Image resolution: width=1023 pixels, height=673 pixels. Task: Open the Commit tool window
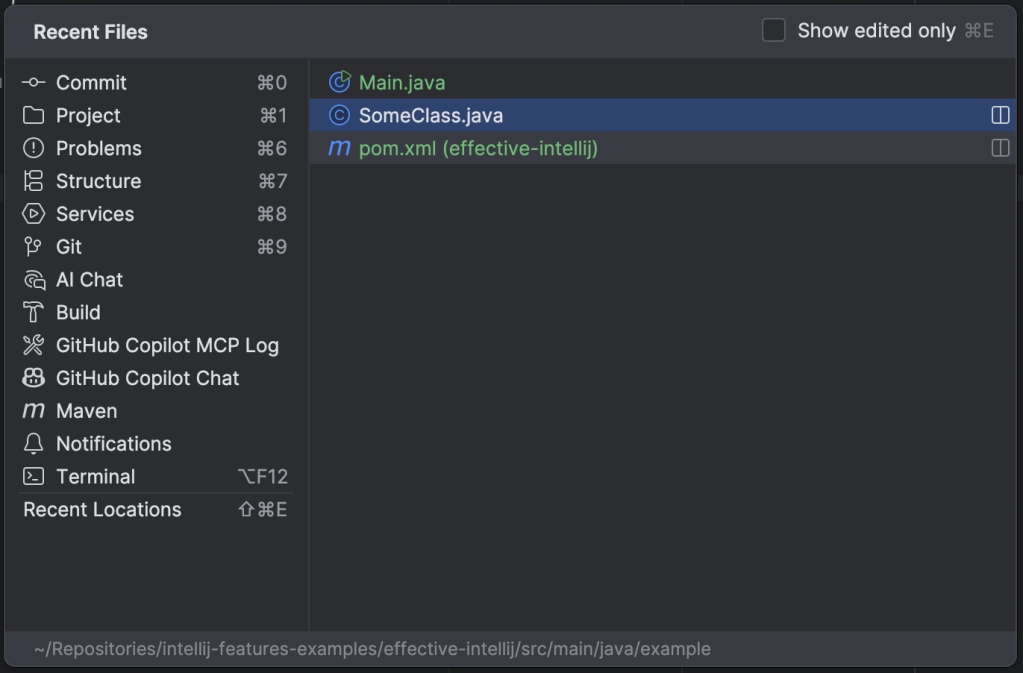(x=91, y=82)
